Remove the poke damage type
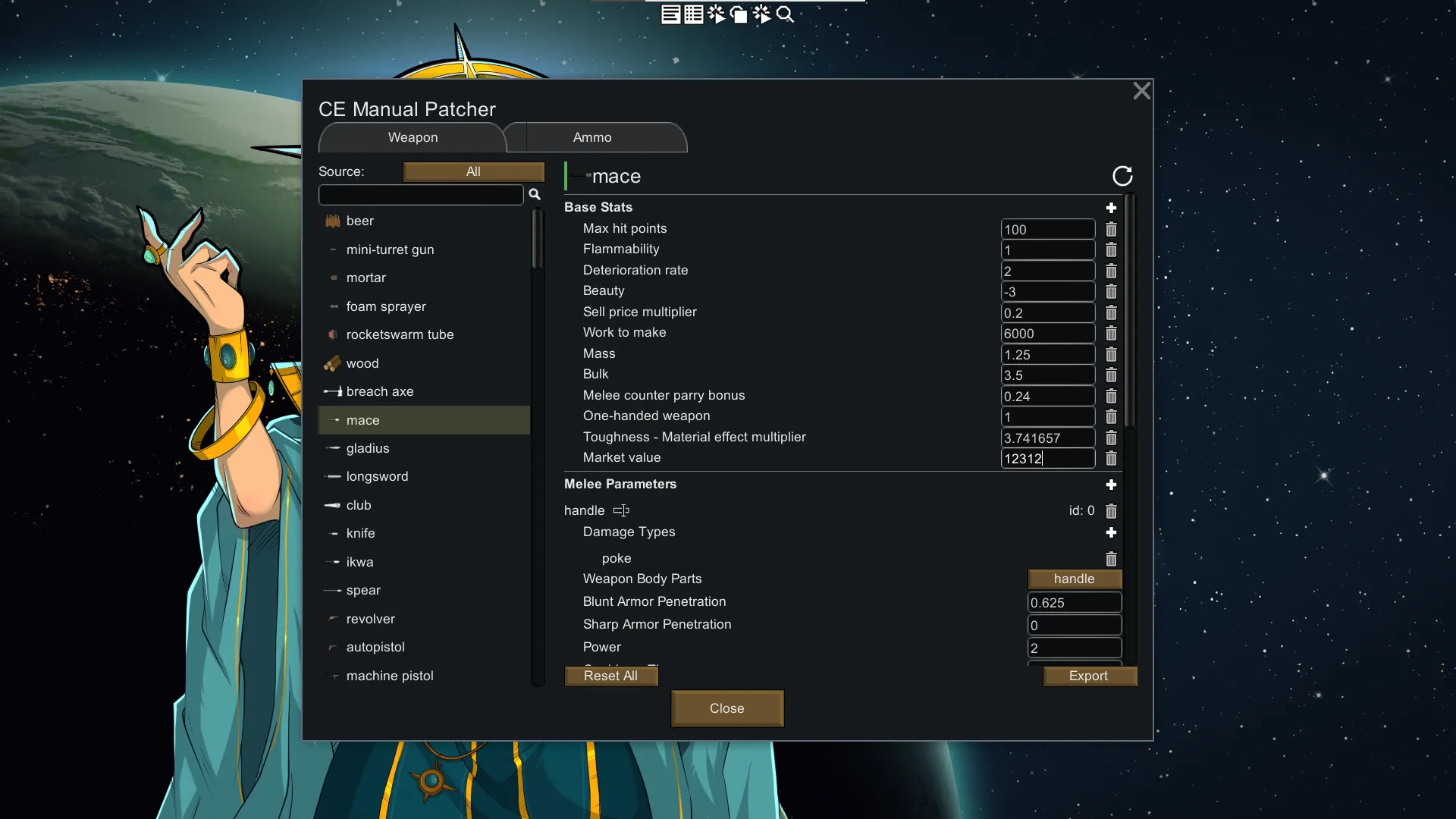1456x819 pixels. click(x=1111, y=559)
